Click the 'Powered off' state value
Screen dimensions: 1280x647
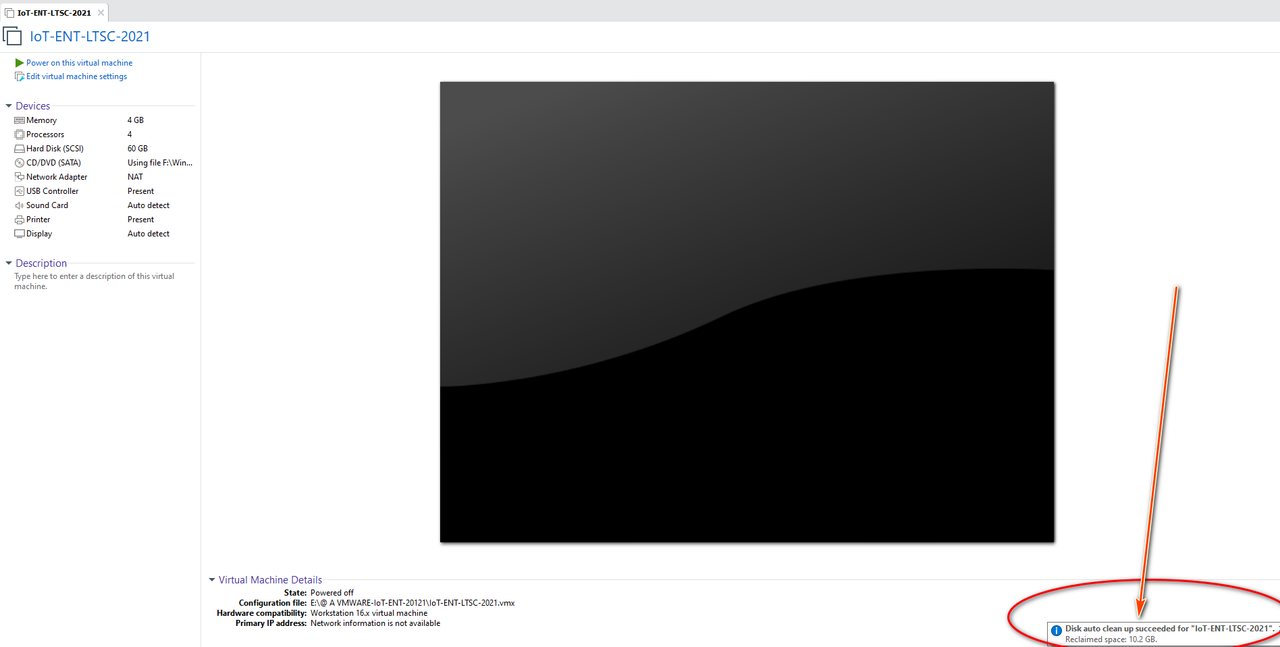coord(332,593)
